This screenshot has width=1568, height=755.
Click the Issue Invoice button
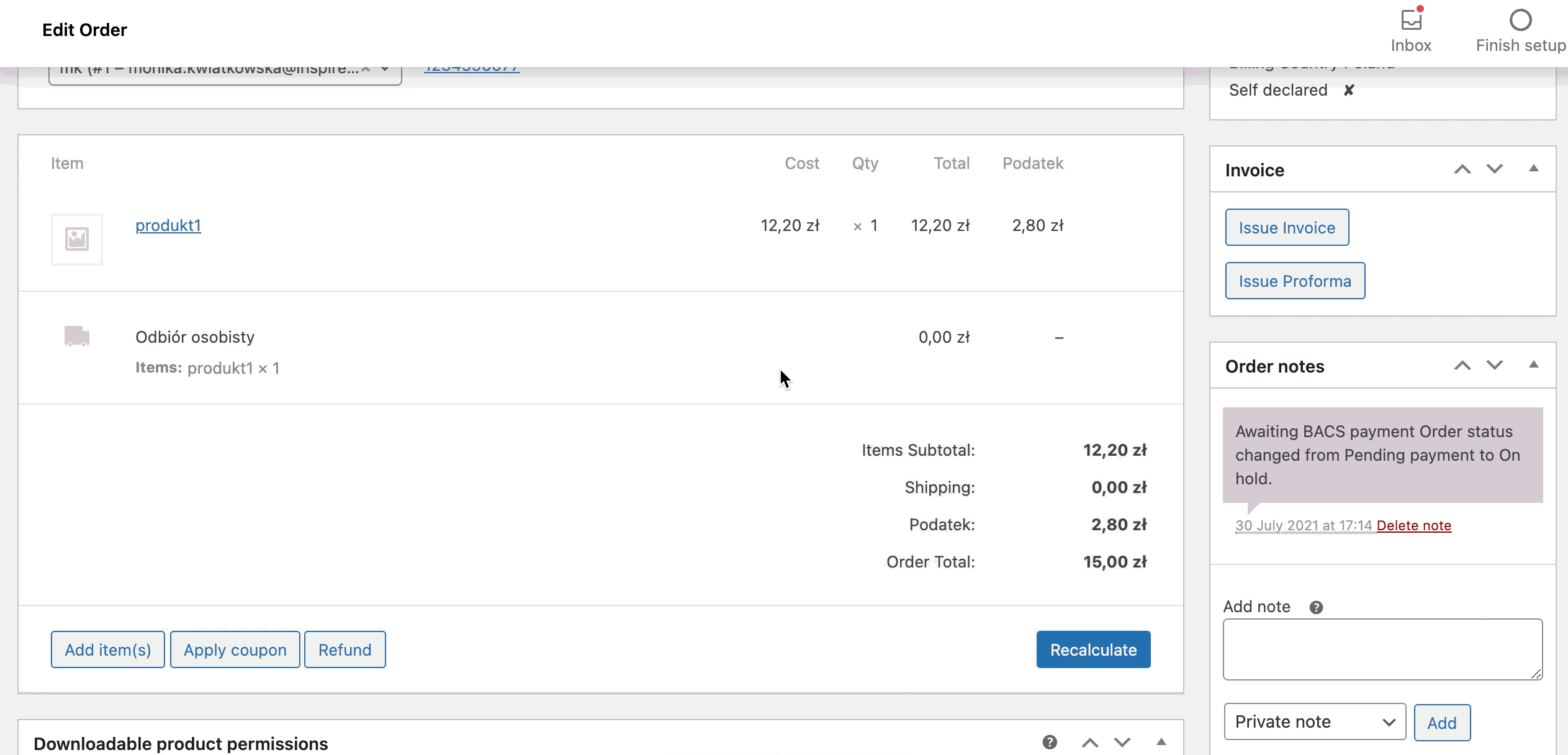tap(1287, 227)
